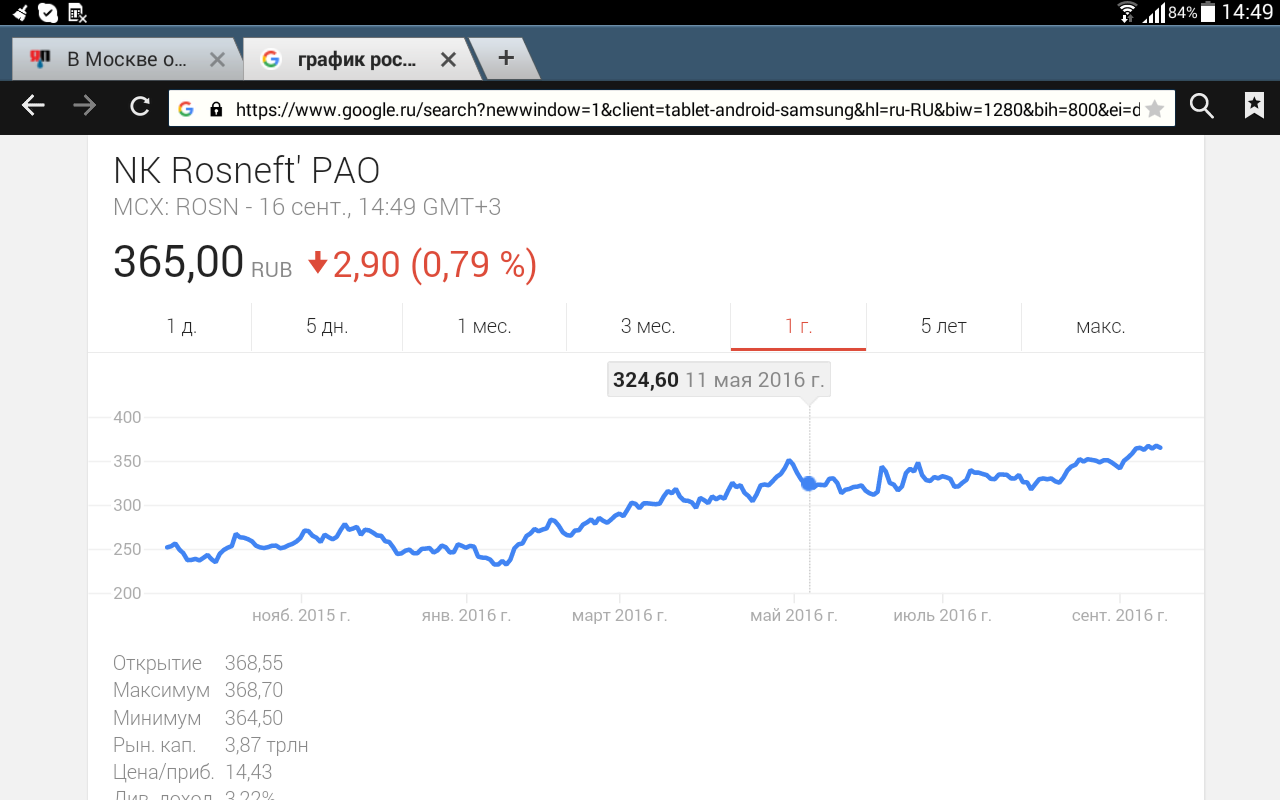Select the 1 г. chart range
The height and width of the screenshot is (800, 1280).
pos(798,326)
